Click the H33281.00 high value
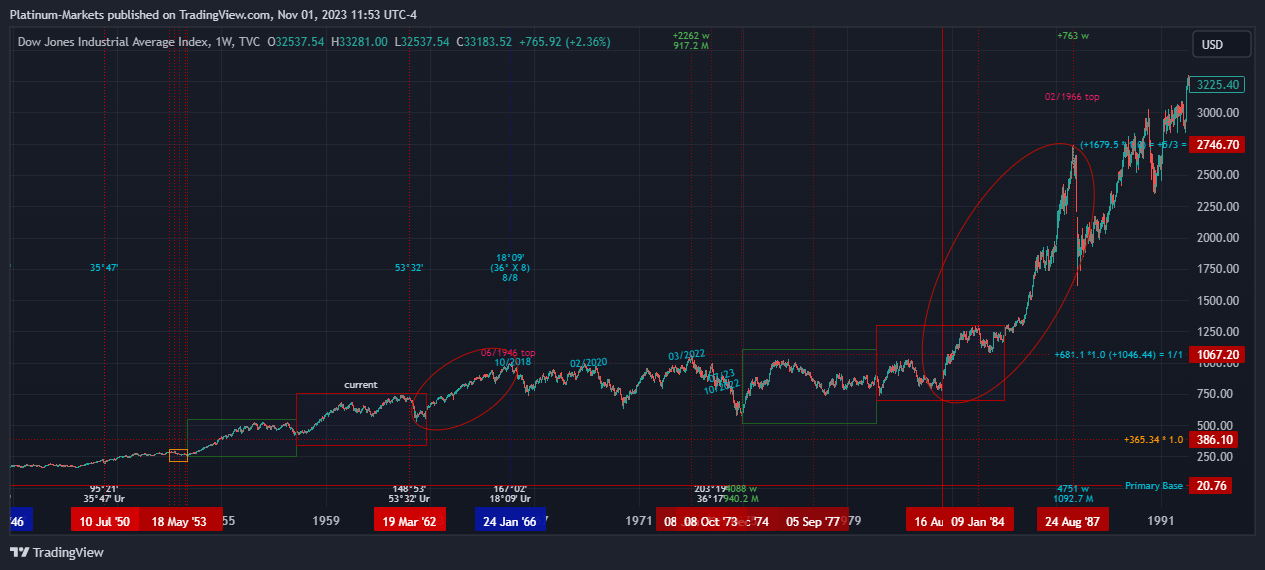The image size is (1265, 570). tap(359, 42)
